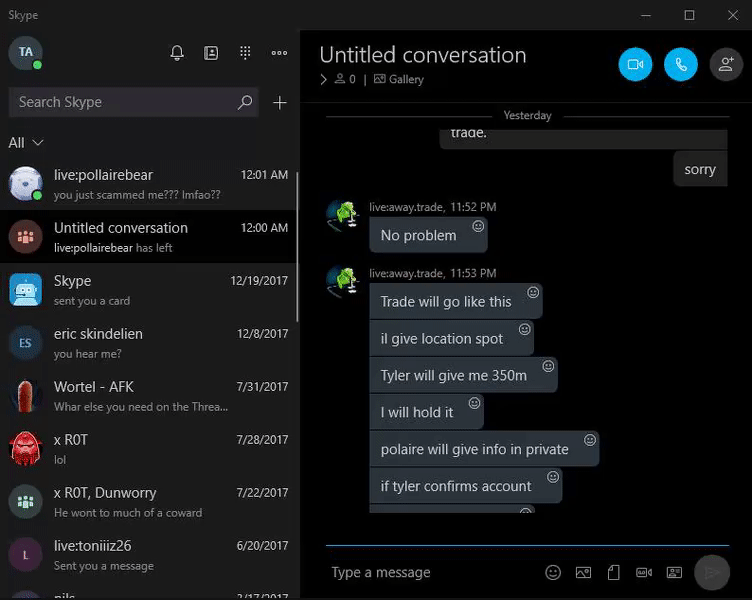Close the Skype window
This screenshot has height=600, width=752.
point(733,15)
